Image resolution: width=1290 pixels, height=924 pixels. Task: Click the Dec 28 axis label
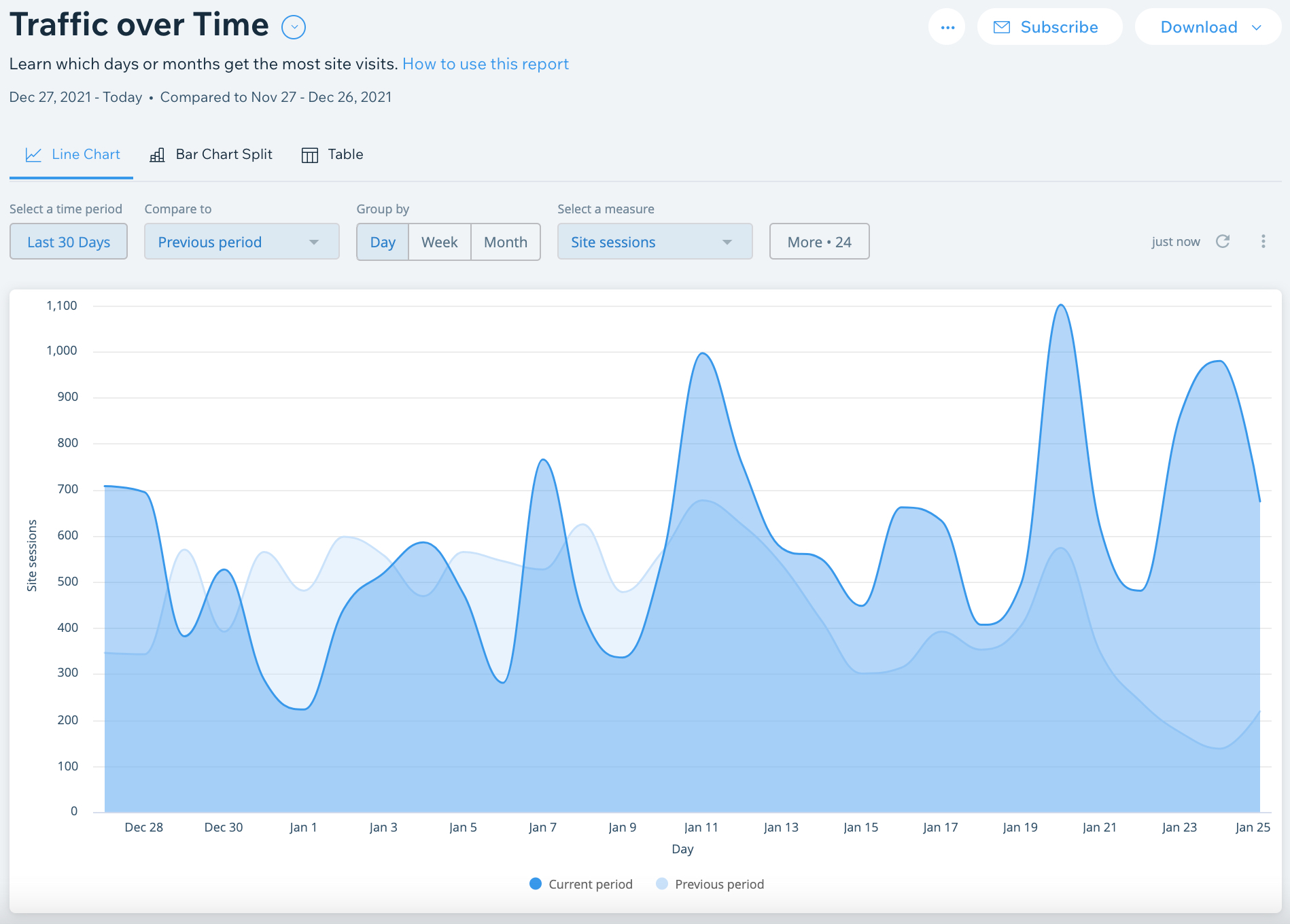tap(144, 828)
